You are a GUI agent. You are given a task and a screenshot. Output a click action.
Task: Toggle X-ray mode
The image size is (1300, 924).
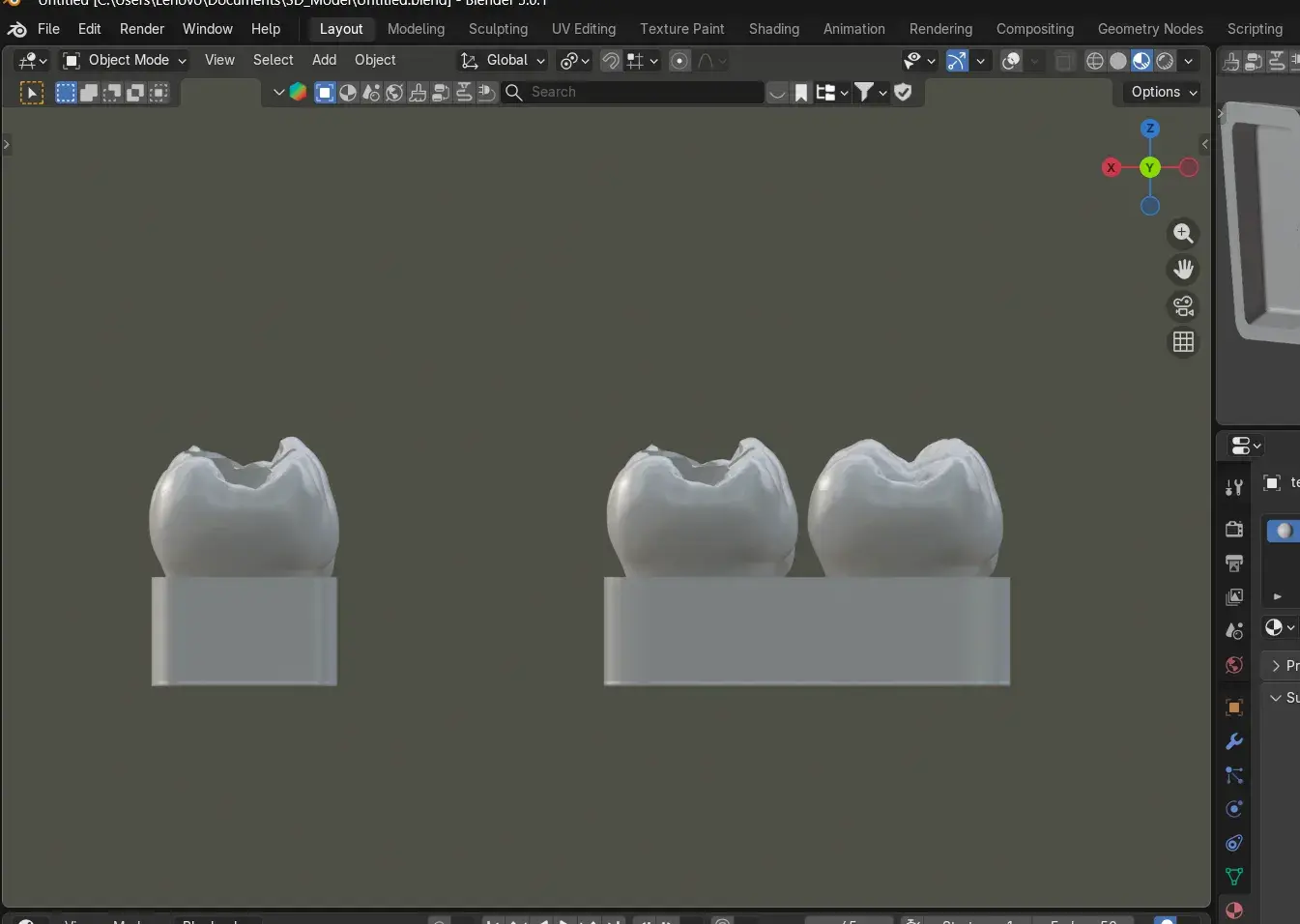(1064, 61)
